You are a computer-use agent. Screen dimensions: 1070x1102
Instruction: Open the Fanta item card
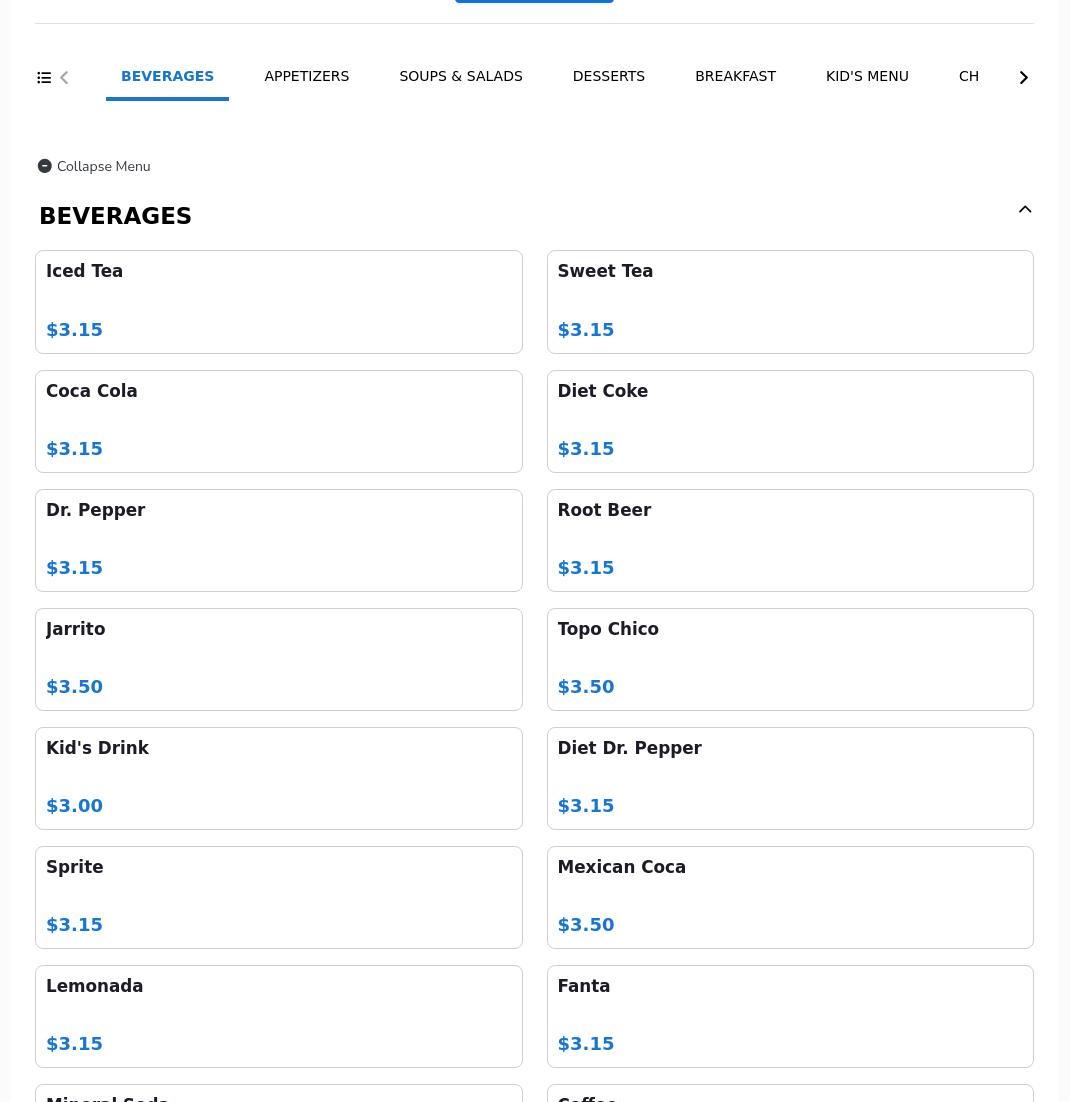(x=790, y=1016)
